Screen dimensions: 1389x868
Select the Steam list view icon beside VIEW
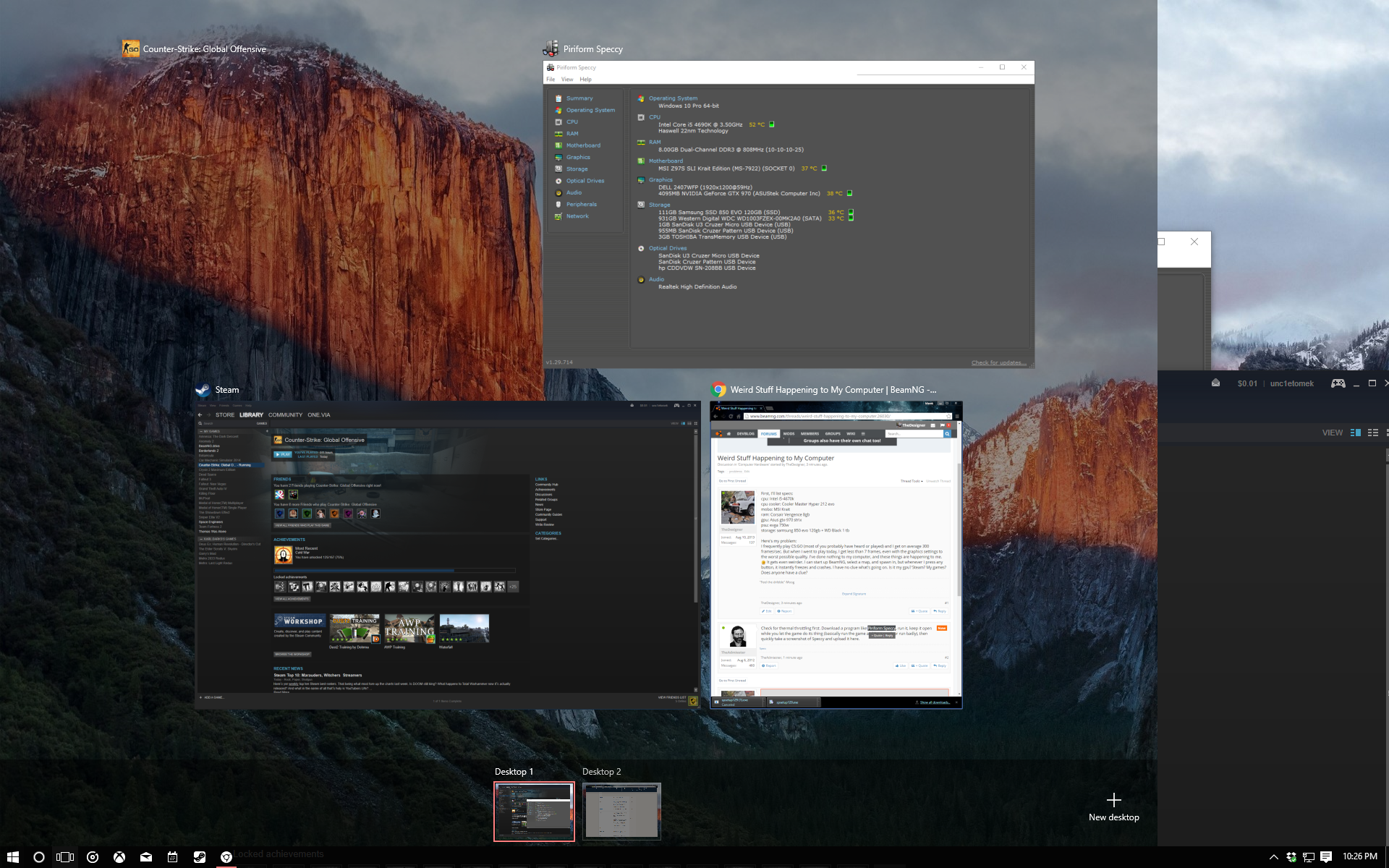[x=1373, y=433]
